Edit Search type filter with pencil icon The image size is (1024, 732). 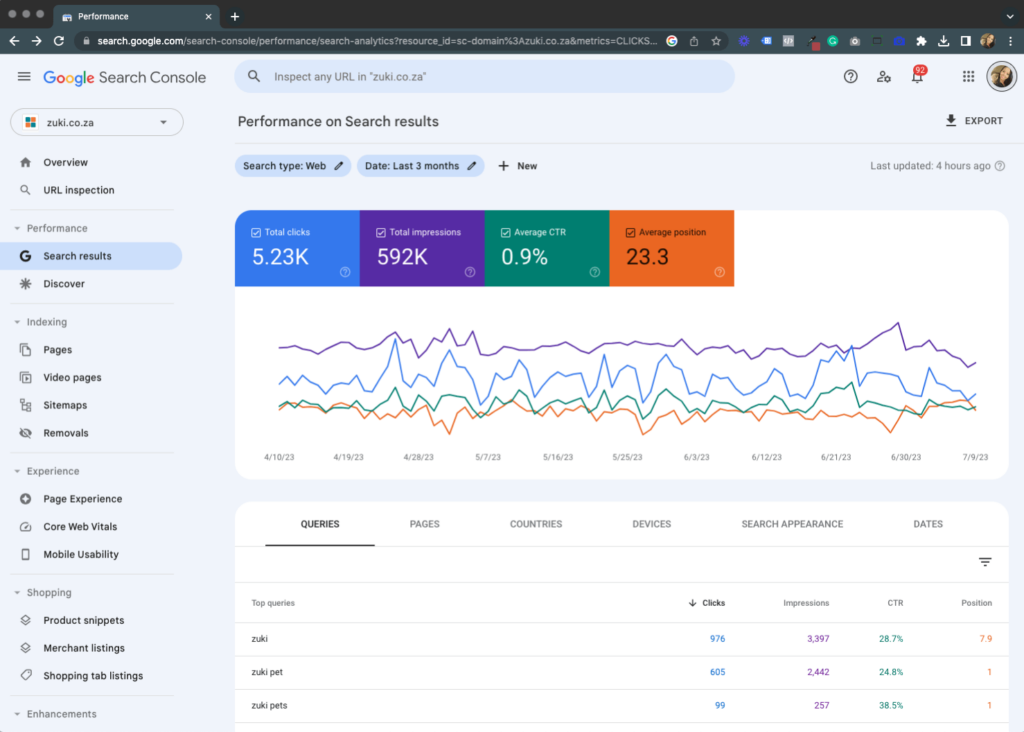tap(338, 166)
